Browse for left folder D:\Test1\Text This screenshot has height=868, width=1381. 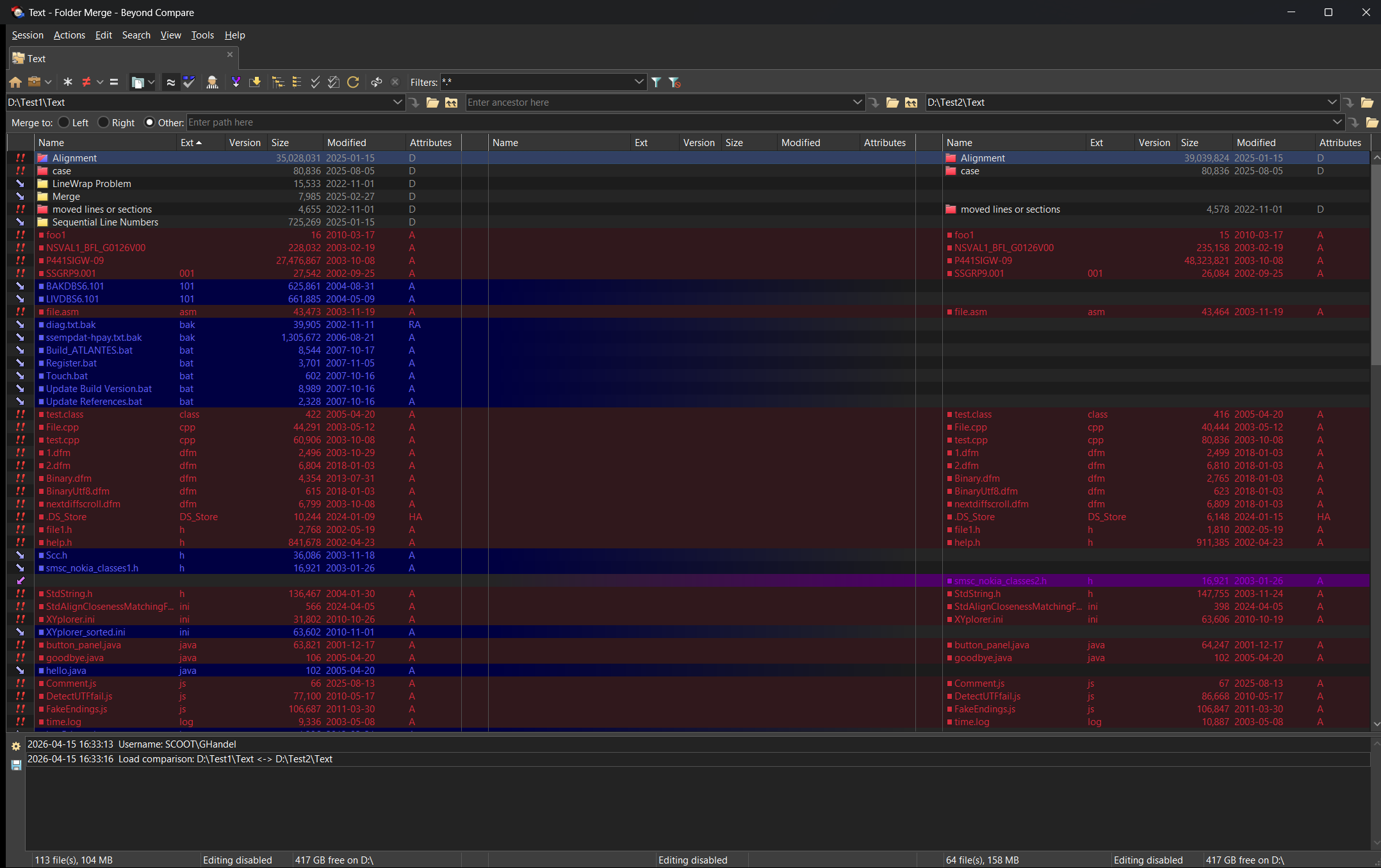tap(432, 102)
